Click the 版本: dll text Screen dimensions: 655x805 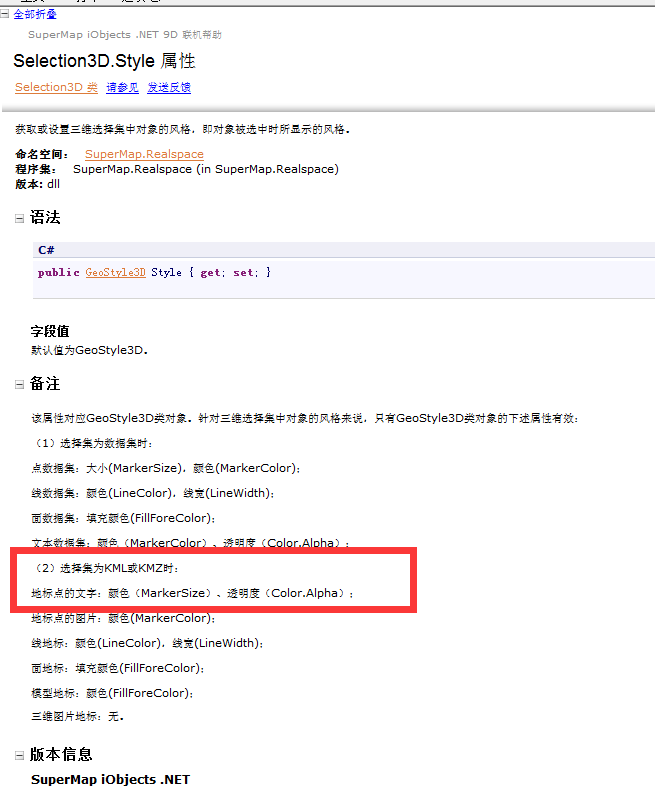[x=37, y=184]
